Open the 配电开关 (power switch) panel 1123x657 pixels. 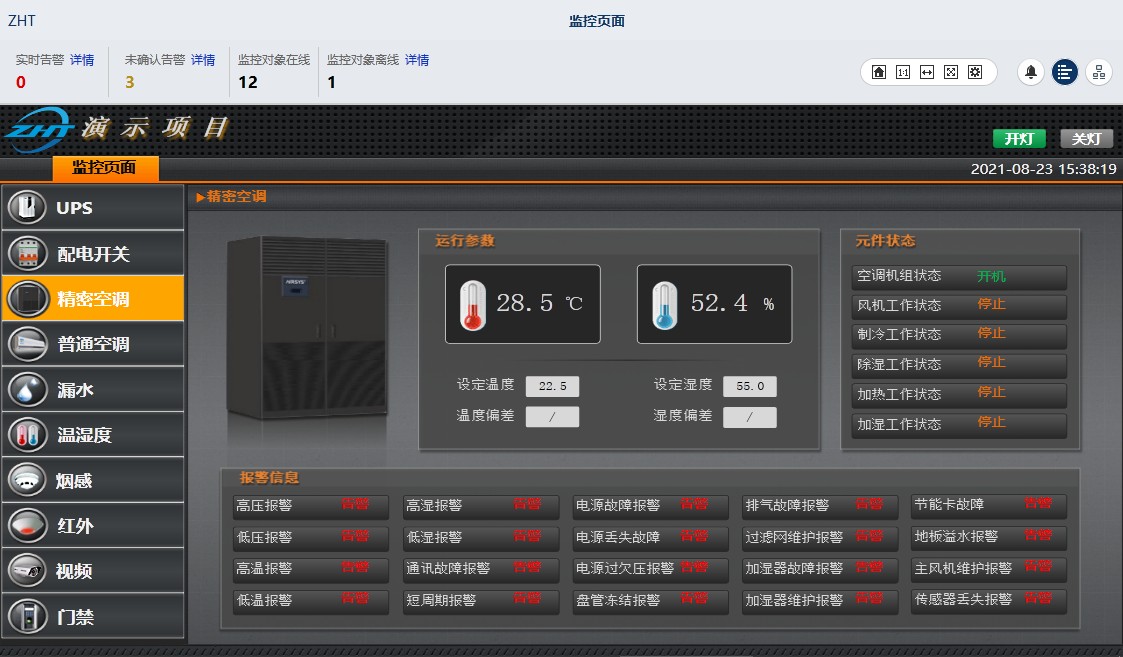pyautogui.click(x=93, y=253)
